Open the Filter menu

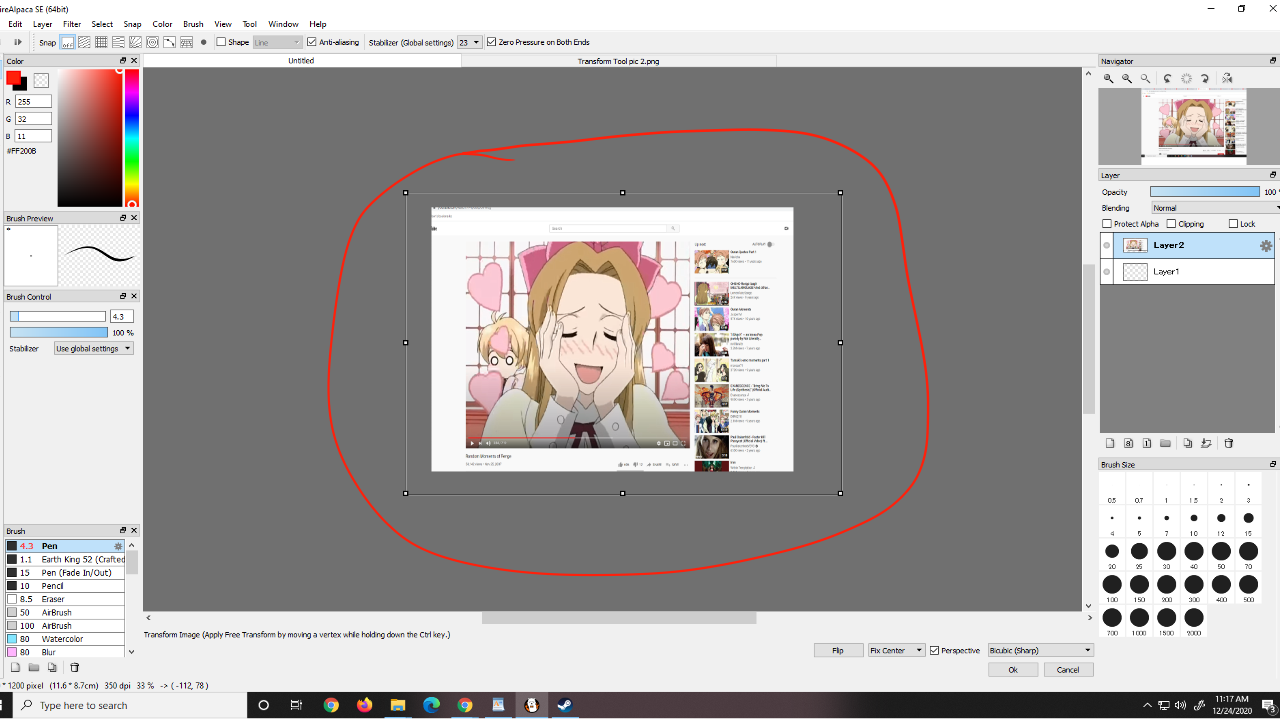[x=72, y=24]
